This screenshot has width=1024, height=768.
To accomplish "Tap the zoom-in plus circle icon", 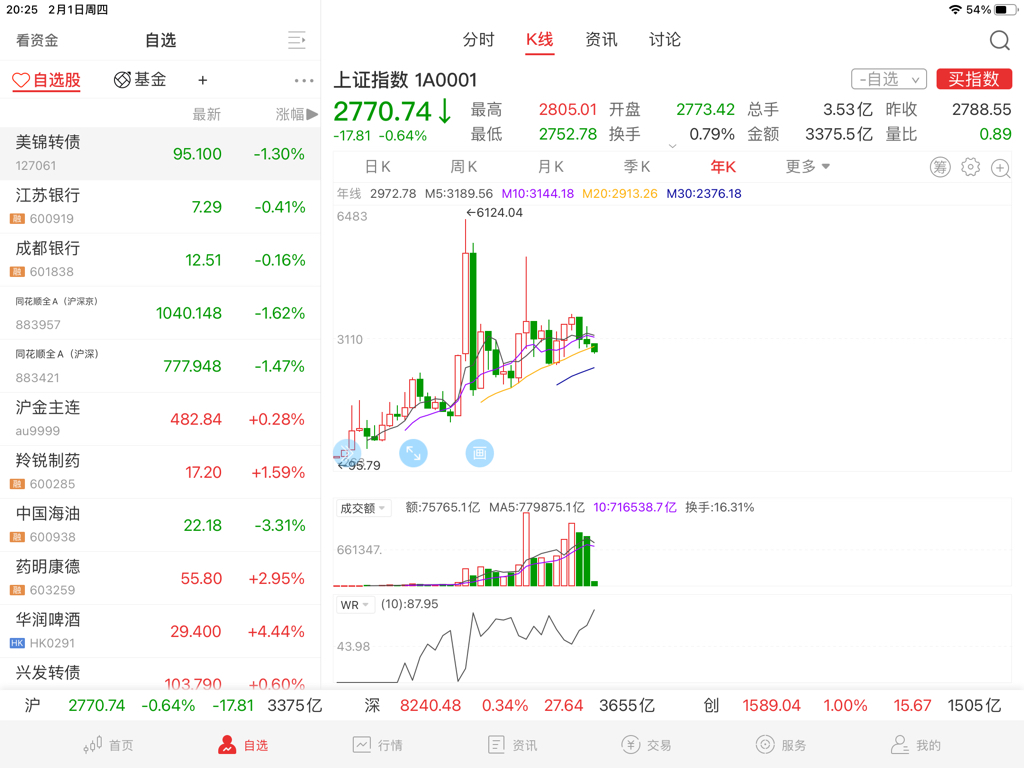I will coord(1000,168).
